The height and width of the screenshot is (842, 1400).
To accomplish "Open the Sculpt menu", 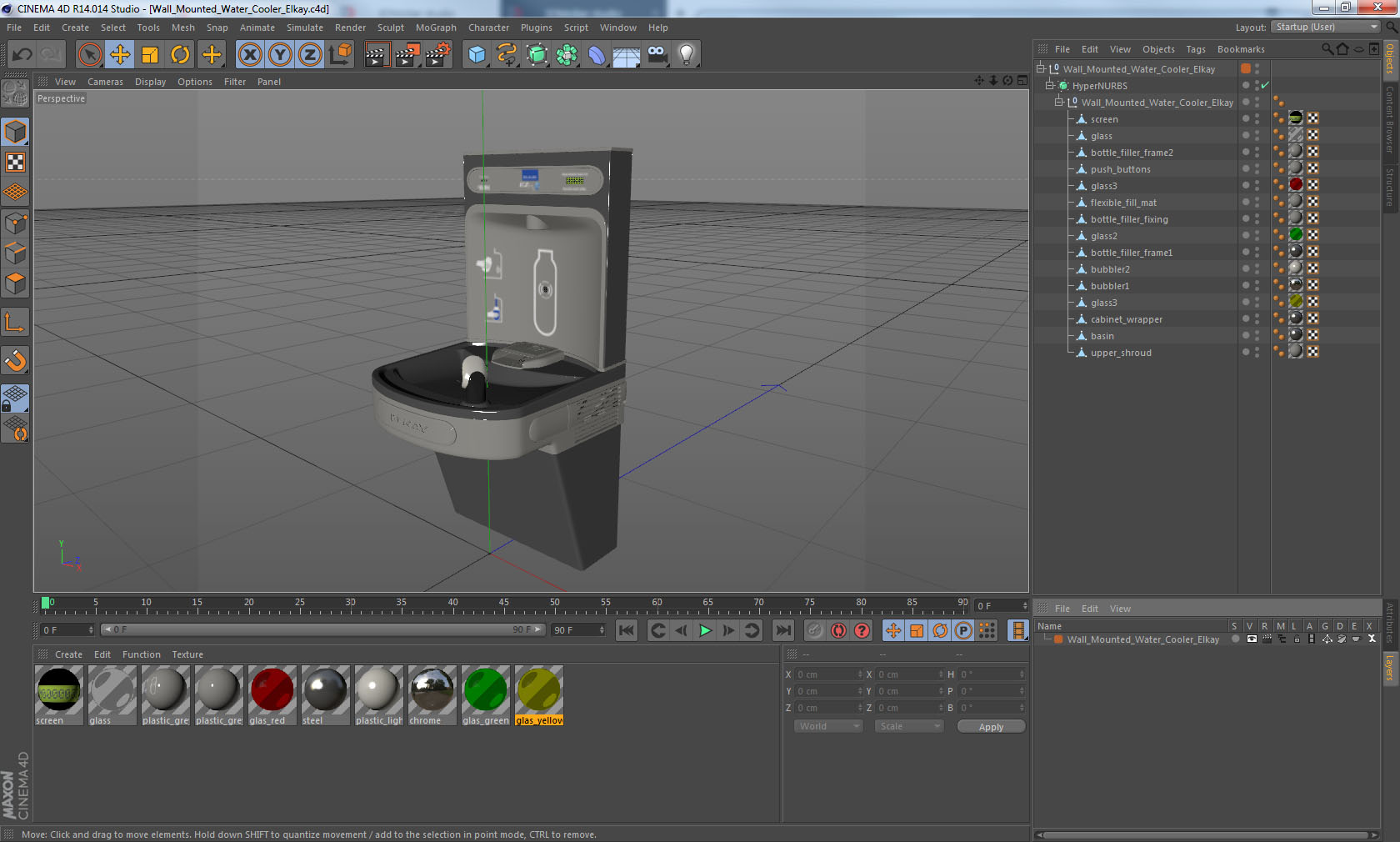I will point(390,28).
